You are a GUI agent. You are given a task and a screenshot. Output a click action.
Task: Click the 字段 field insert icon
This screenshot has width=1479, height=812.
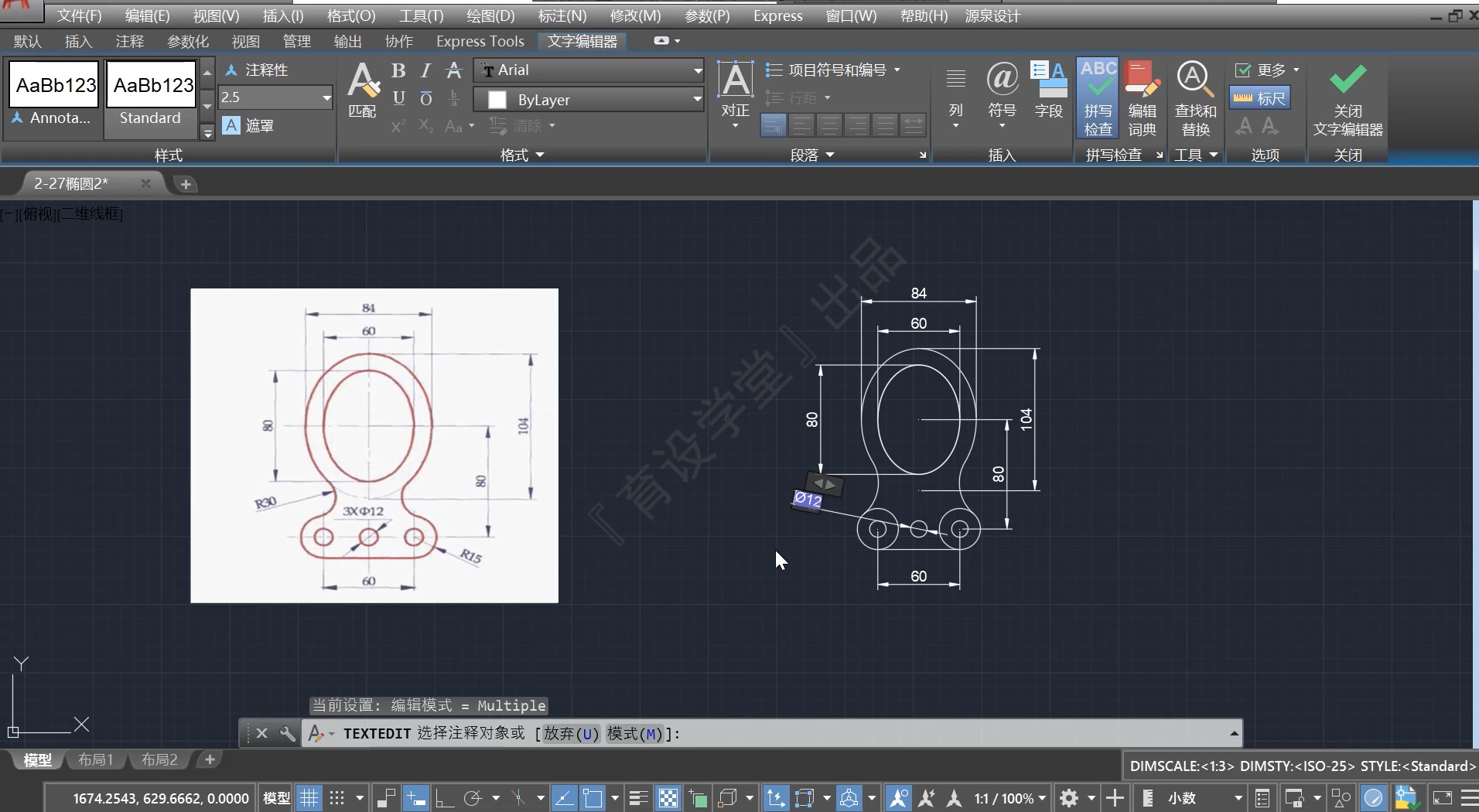pos(1049,90)
